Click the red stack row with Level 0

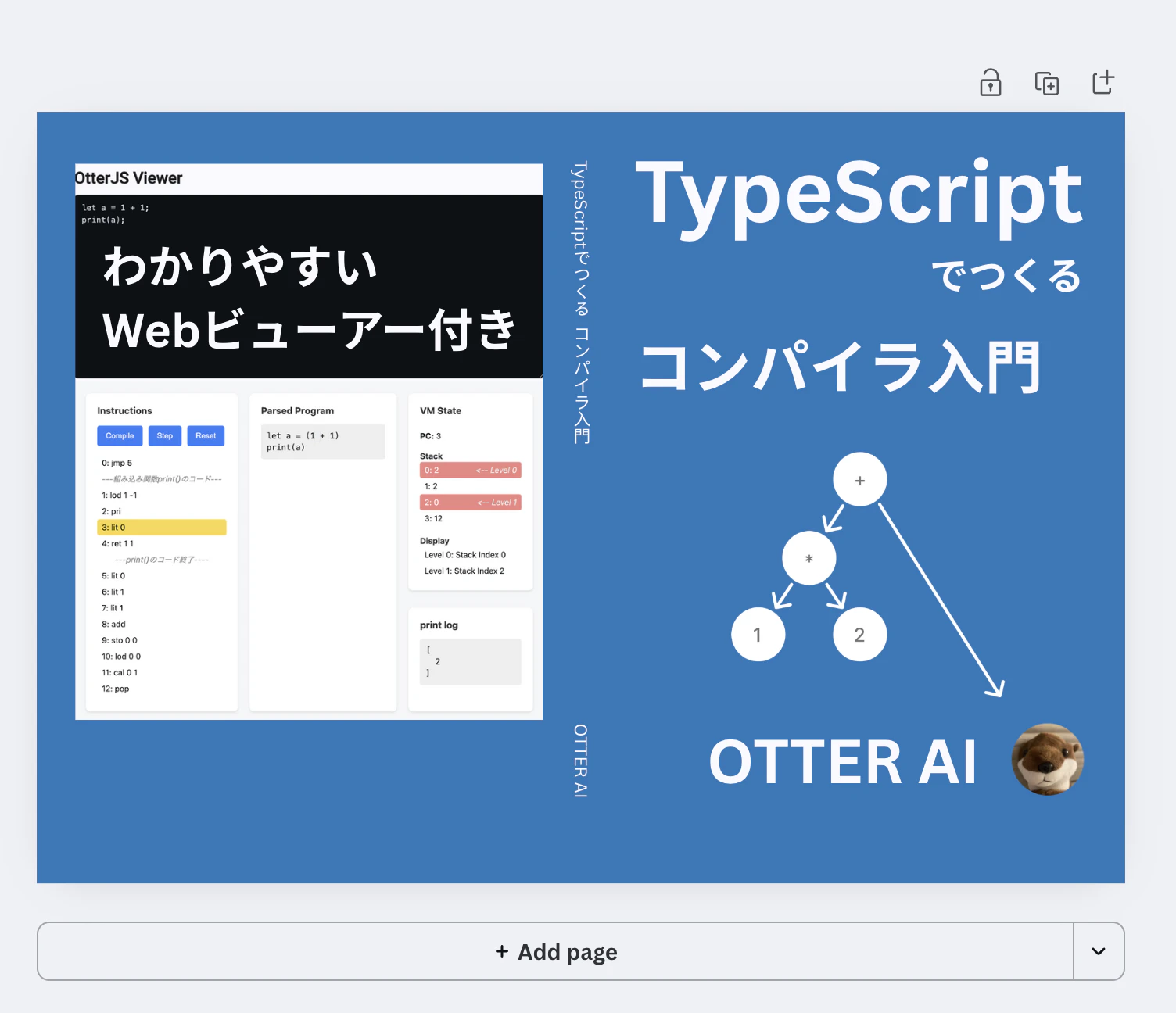pyautogui.click(x=471, y=471)
